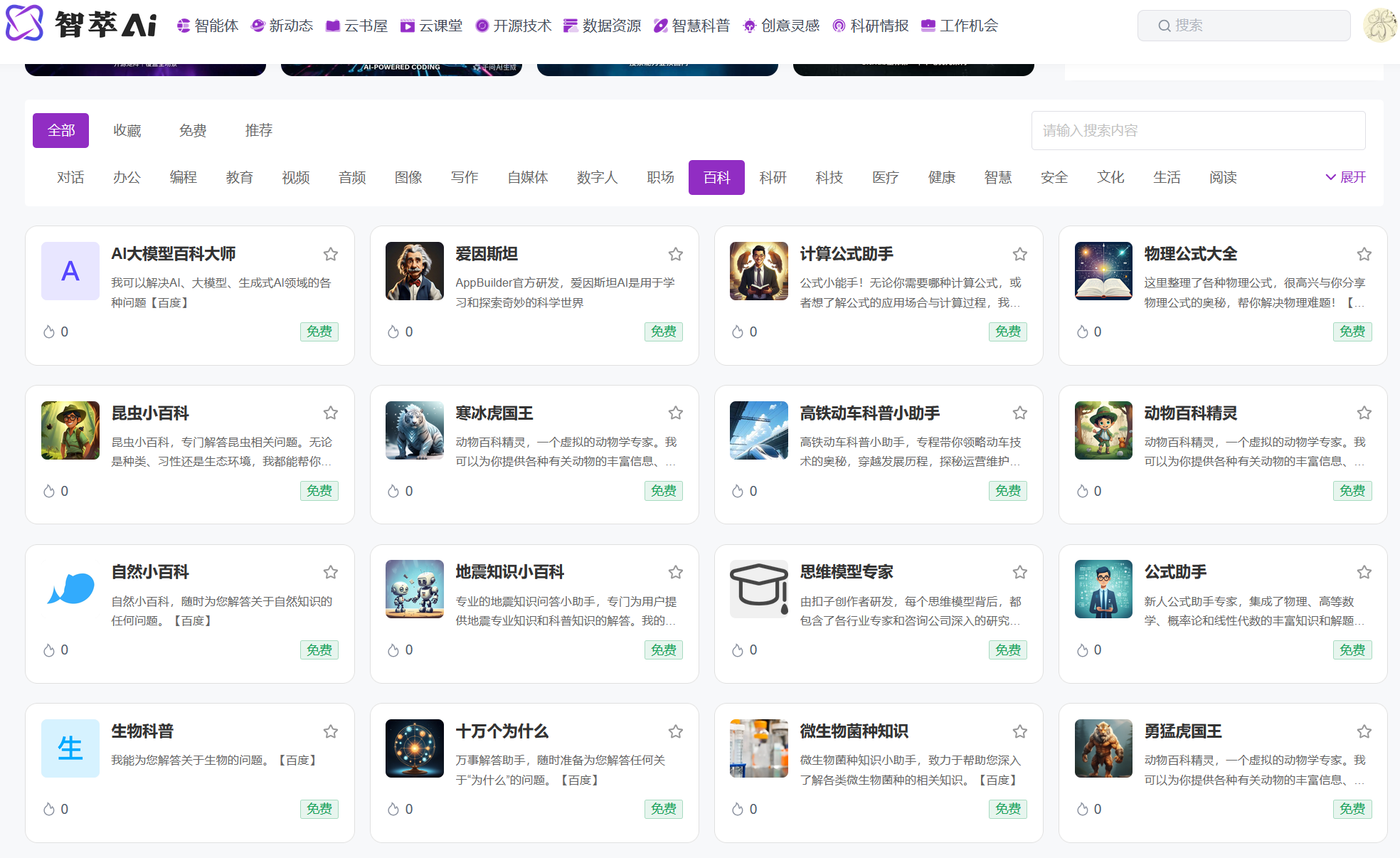Viewport: 1400px width, 858px height.
Task: Go to 云书屋 in the navigation bar
Action: 357,26
